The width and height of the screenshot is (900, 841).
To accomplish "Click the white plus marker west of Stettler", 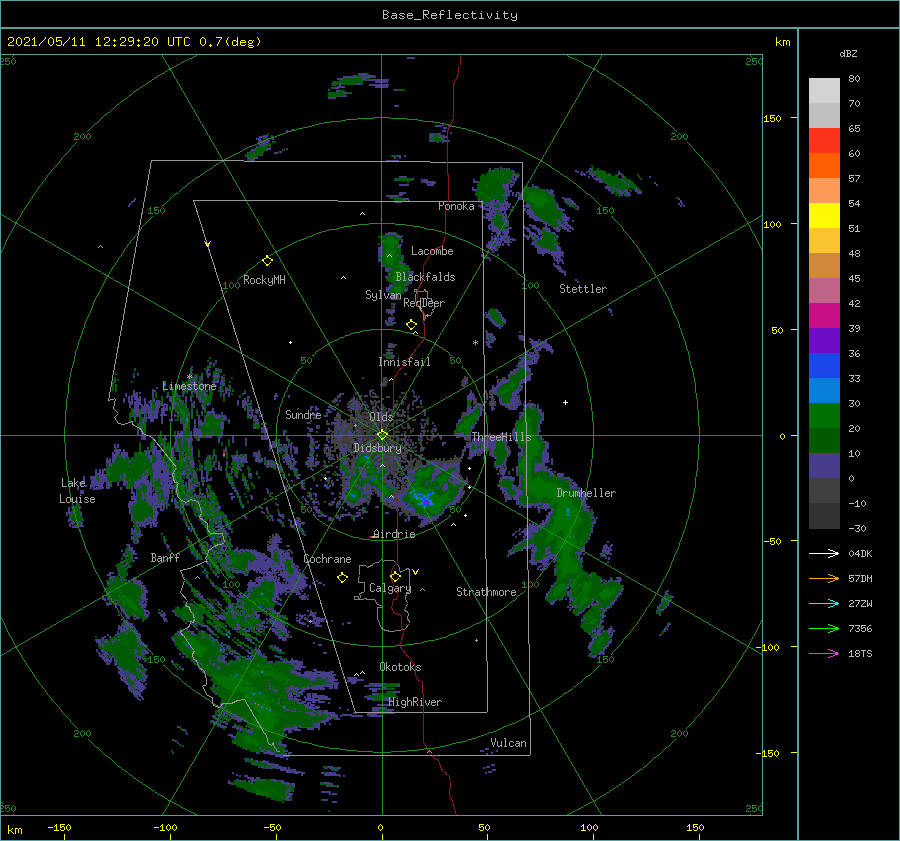I will [x=565, y=402].
